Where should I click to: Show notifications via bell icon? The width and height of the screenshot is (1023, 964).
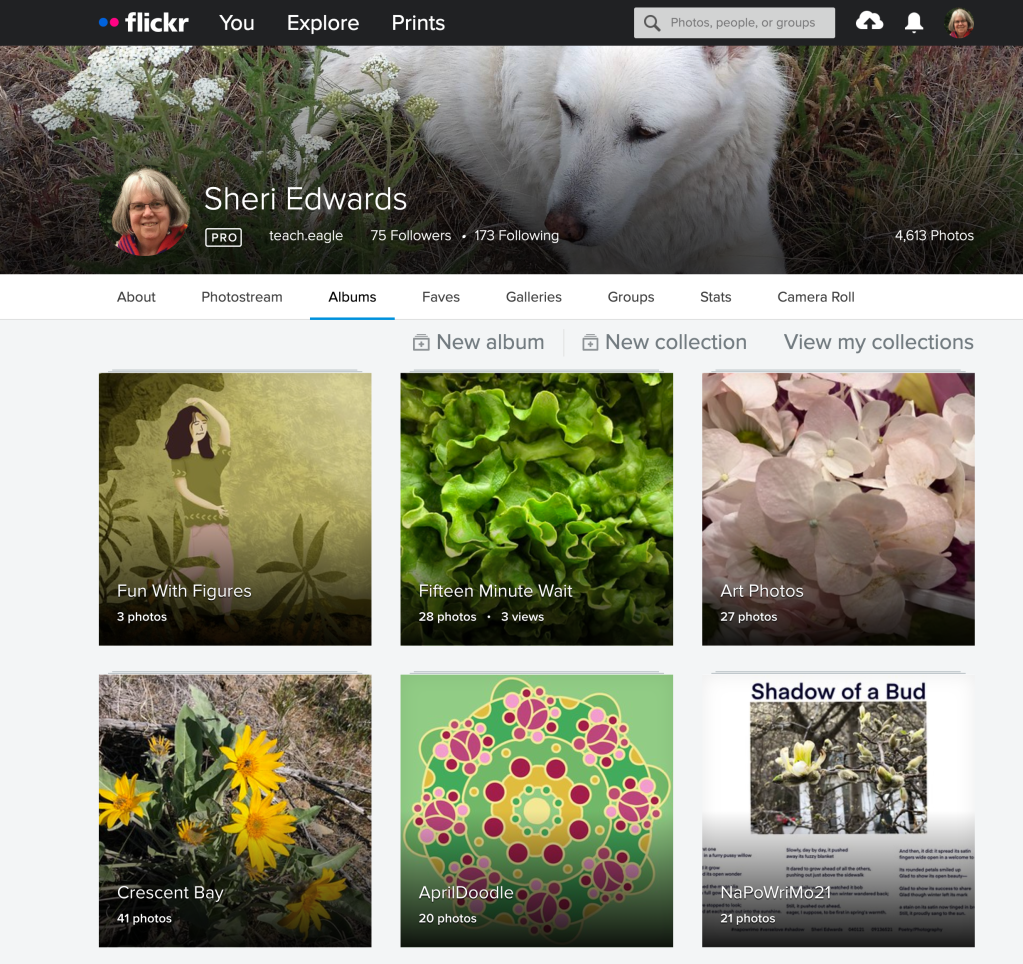click(x=914, y=23)
